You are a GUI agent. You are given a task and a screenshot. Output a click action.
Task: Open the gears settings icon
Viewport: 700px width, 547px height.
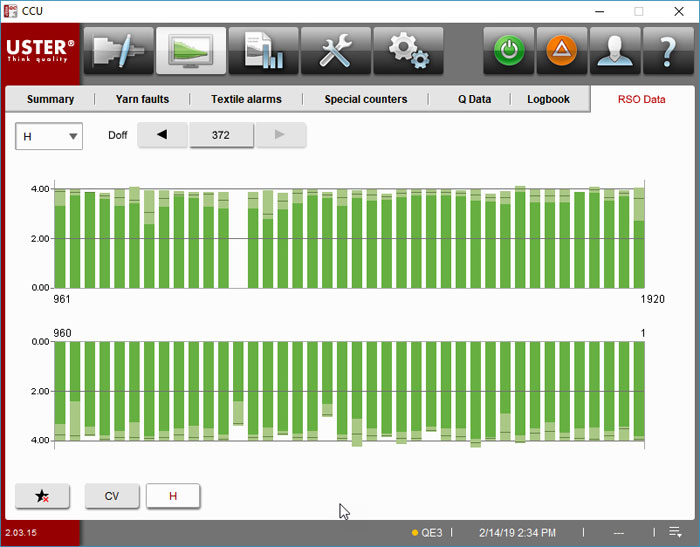pyautogui.click(x=408, y=50)
